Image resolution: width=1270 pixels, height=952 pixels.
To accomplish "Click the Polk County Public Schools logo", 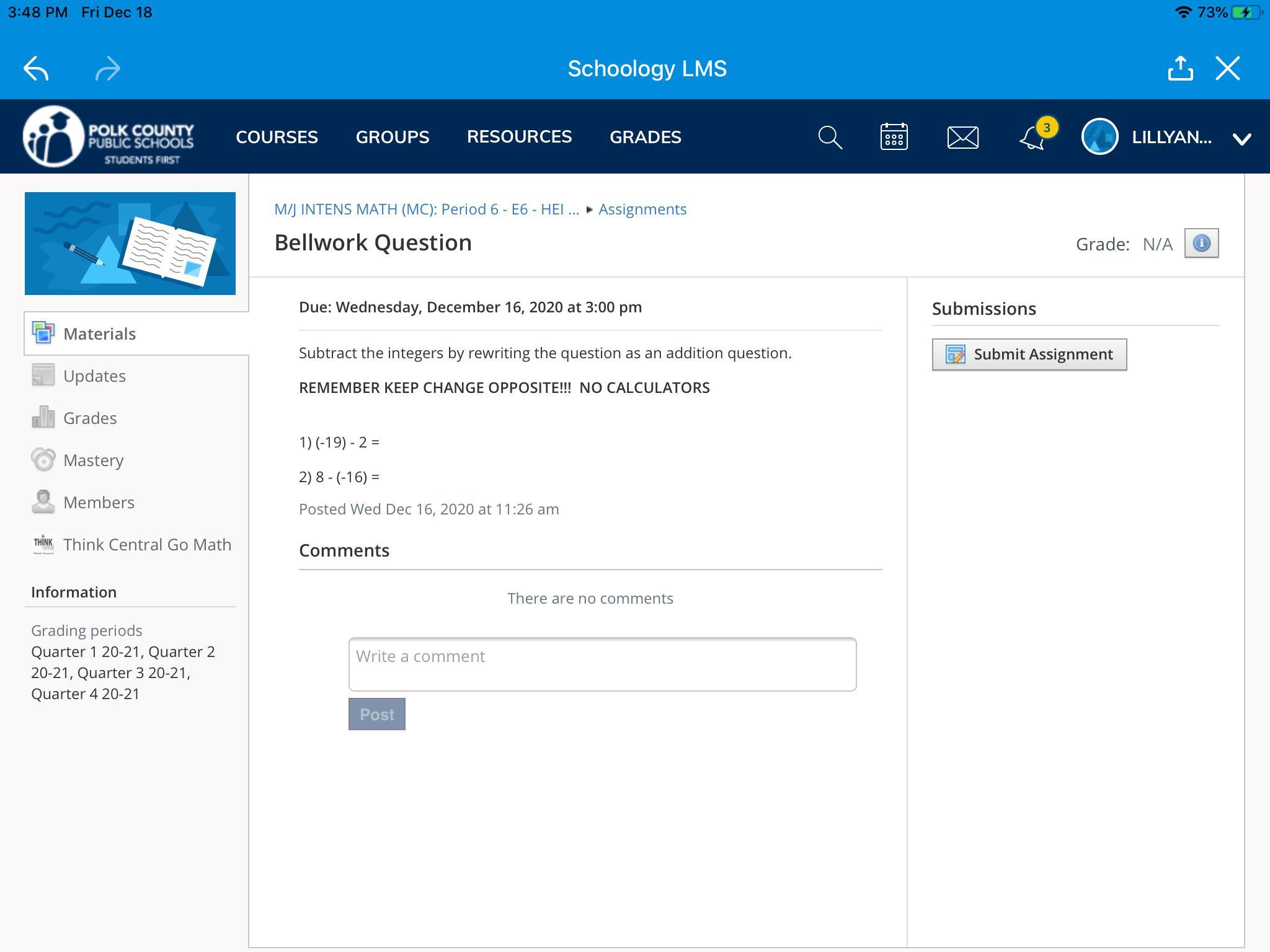I will coord(109,137).
